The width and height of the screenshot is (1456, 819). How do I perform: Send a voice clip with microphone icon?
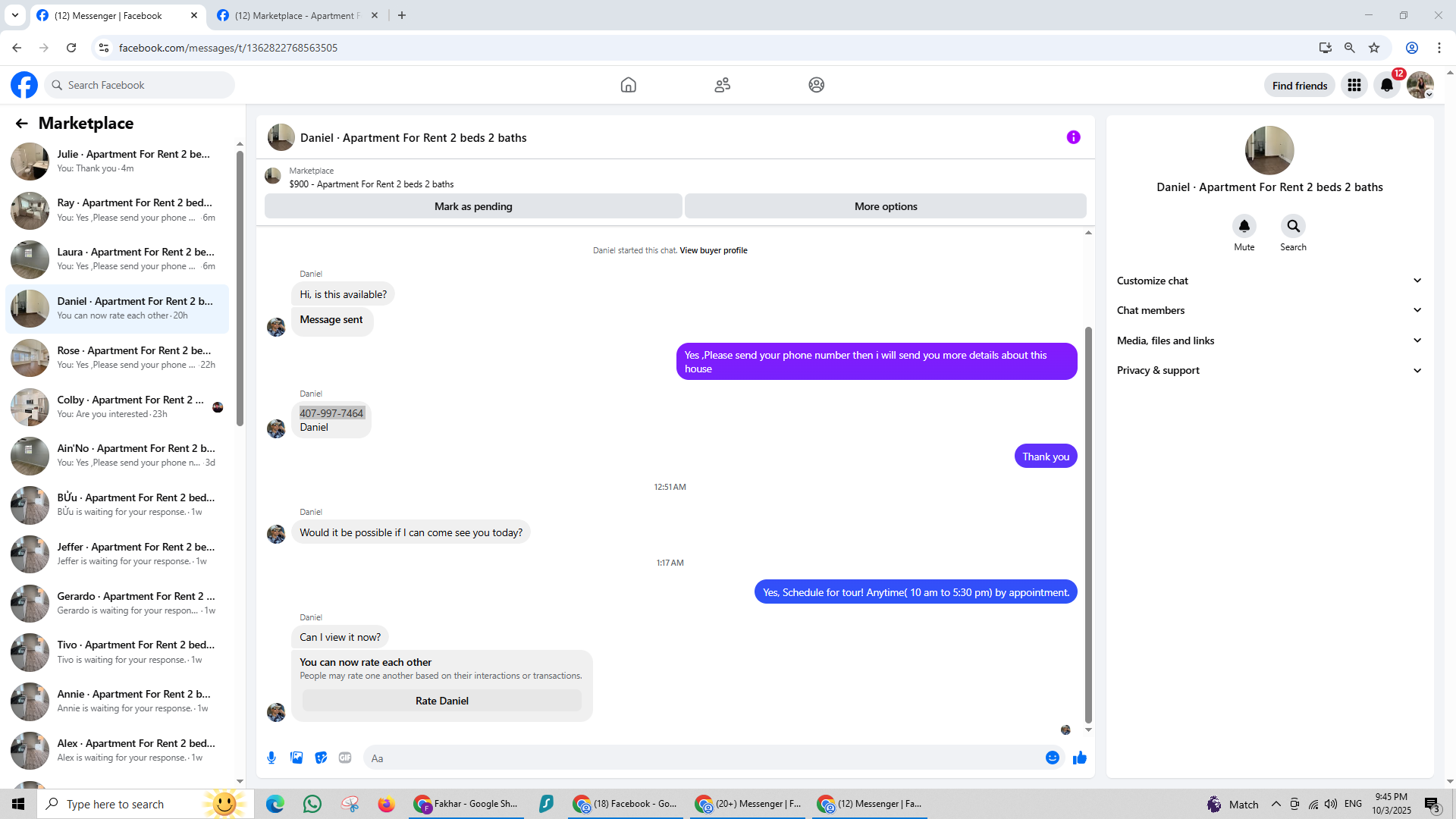(x=271, y=758)
